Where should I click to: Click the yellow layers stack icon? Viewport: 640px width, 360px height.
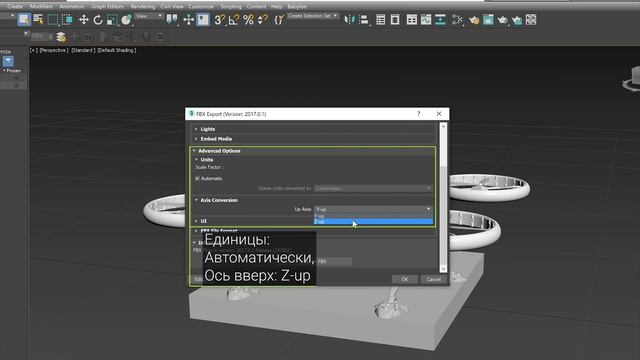point(61,37)
